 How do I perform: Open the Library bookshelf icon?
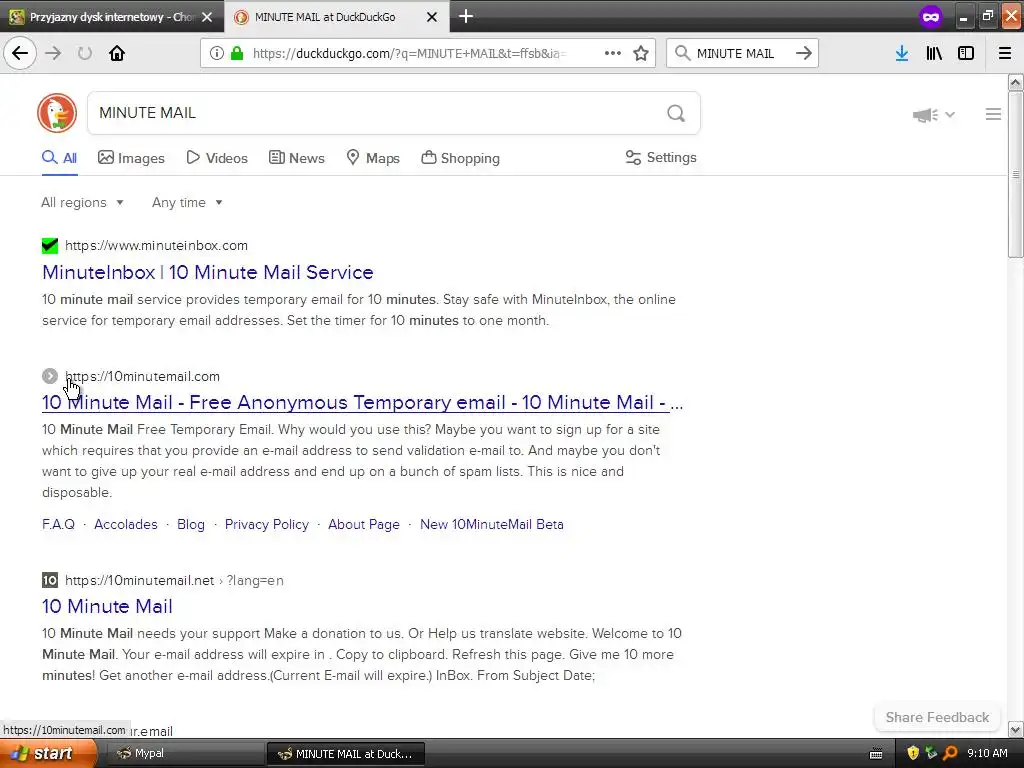click(x=934, y=53)
